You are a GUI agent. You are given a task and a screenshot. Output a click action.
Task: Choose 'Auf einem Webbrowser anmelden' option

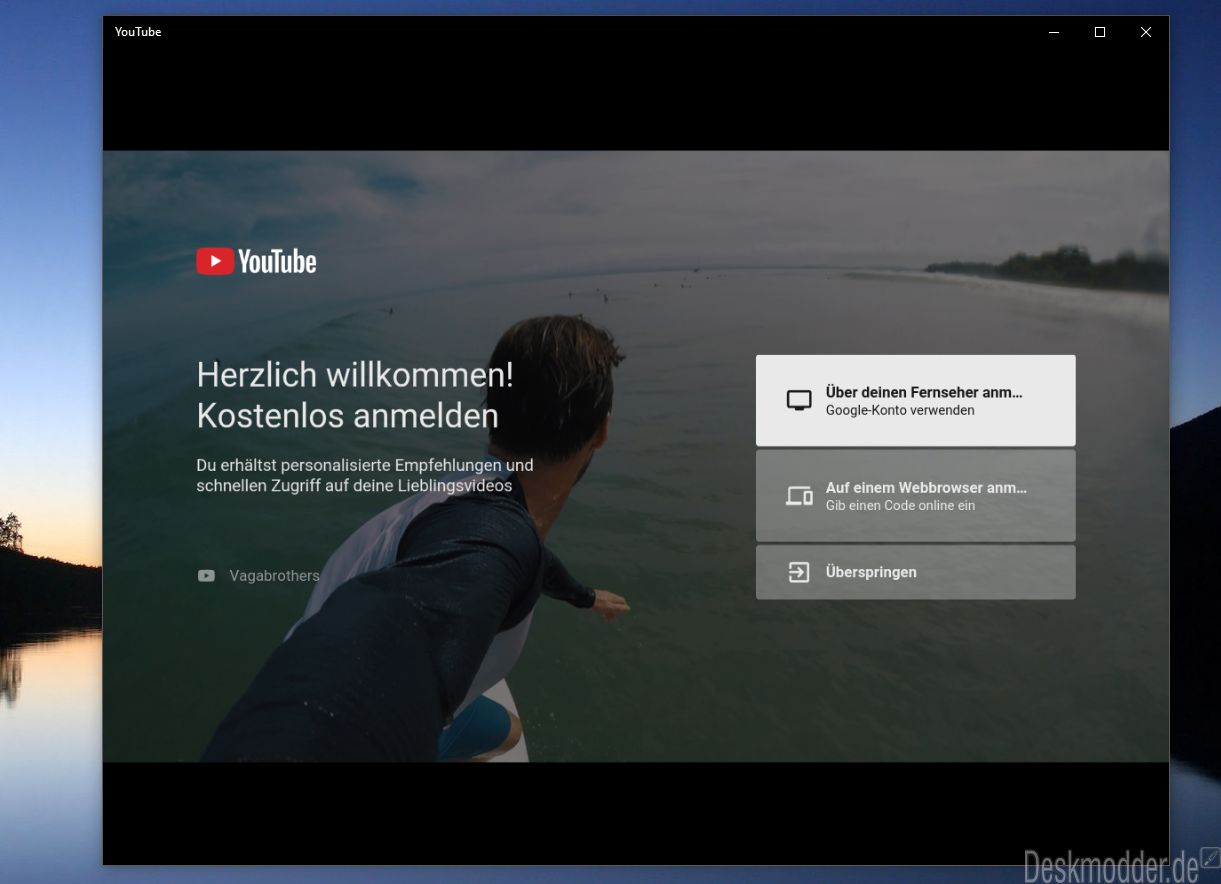point(915,496)
